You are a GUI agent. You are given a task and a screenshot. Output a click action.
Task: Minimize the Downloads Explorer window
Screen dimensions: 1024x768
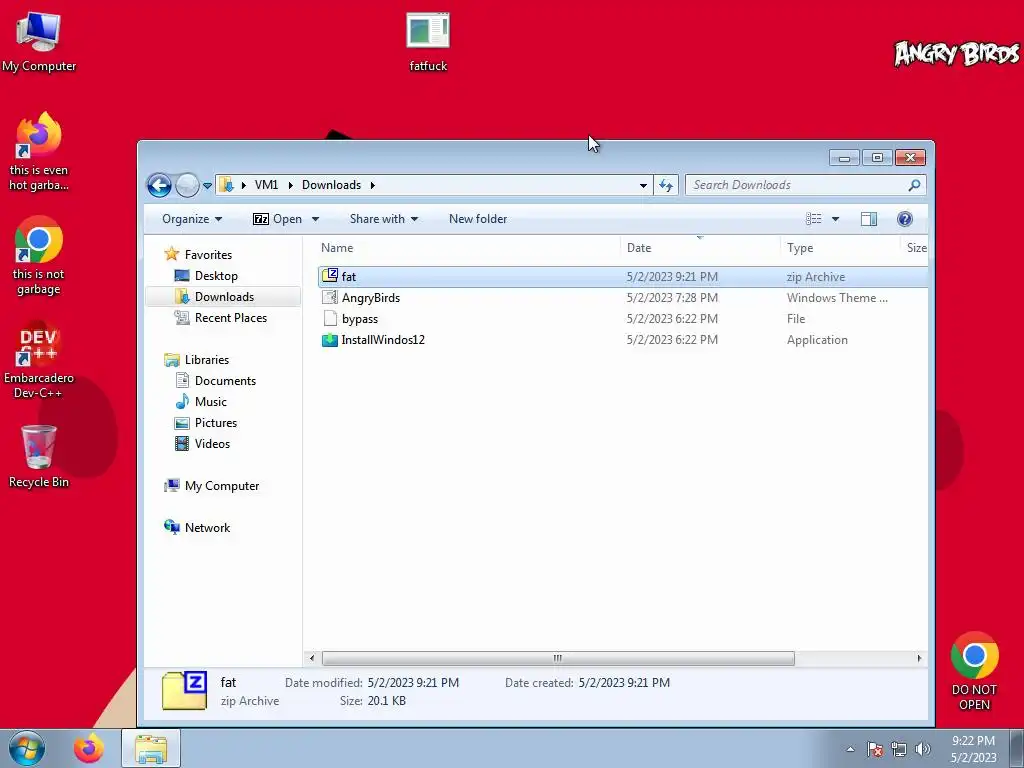click(844, 158)
